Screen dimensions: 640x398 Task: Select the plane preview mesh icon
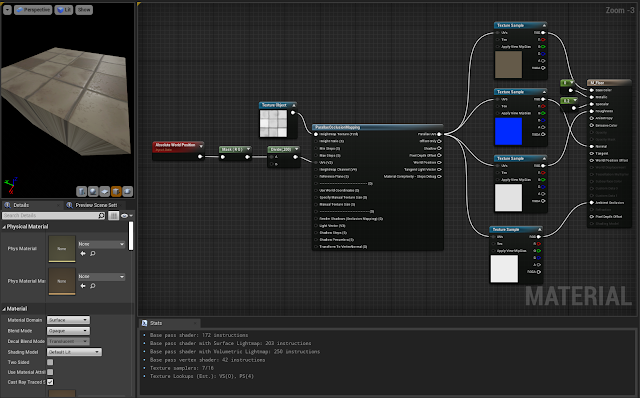click(x=104, y=191)
